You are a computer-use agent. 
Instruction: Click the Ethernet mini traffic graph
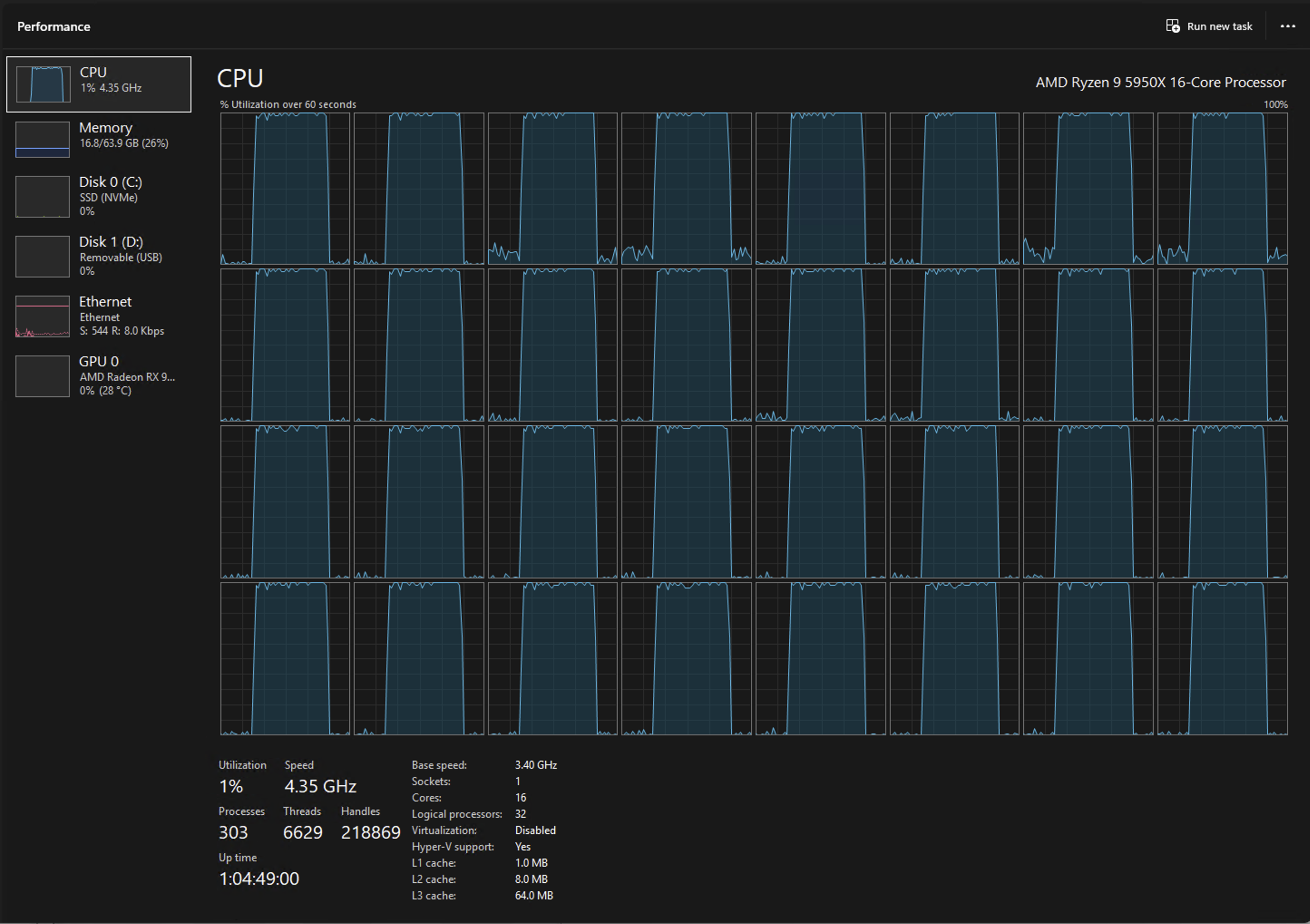pos(42,317)
